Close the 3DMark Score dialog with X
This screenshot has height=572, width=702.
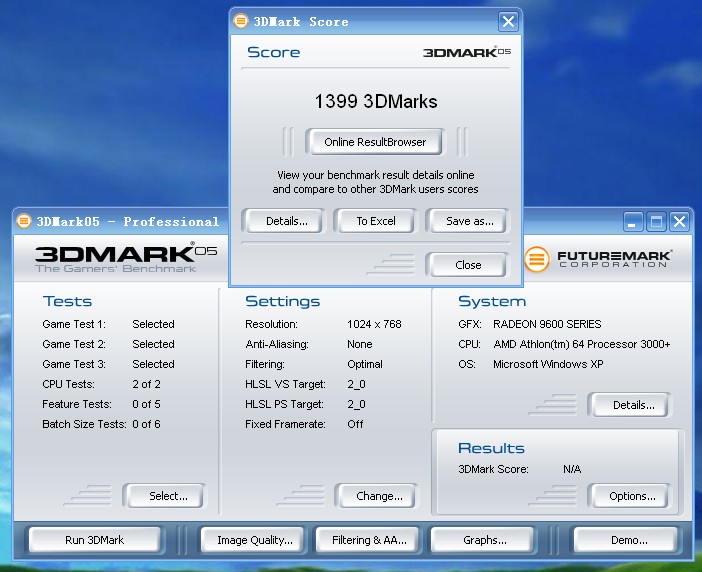[x=508, y=21]
